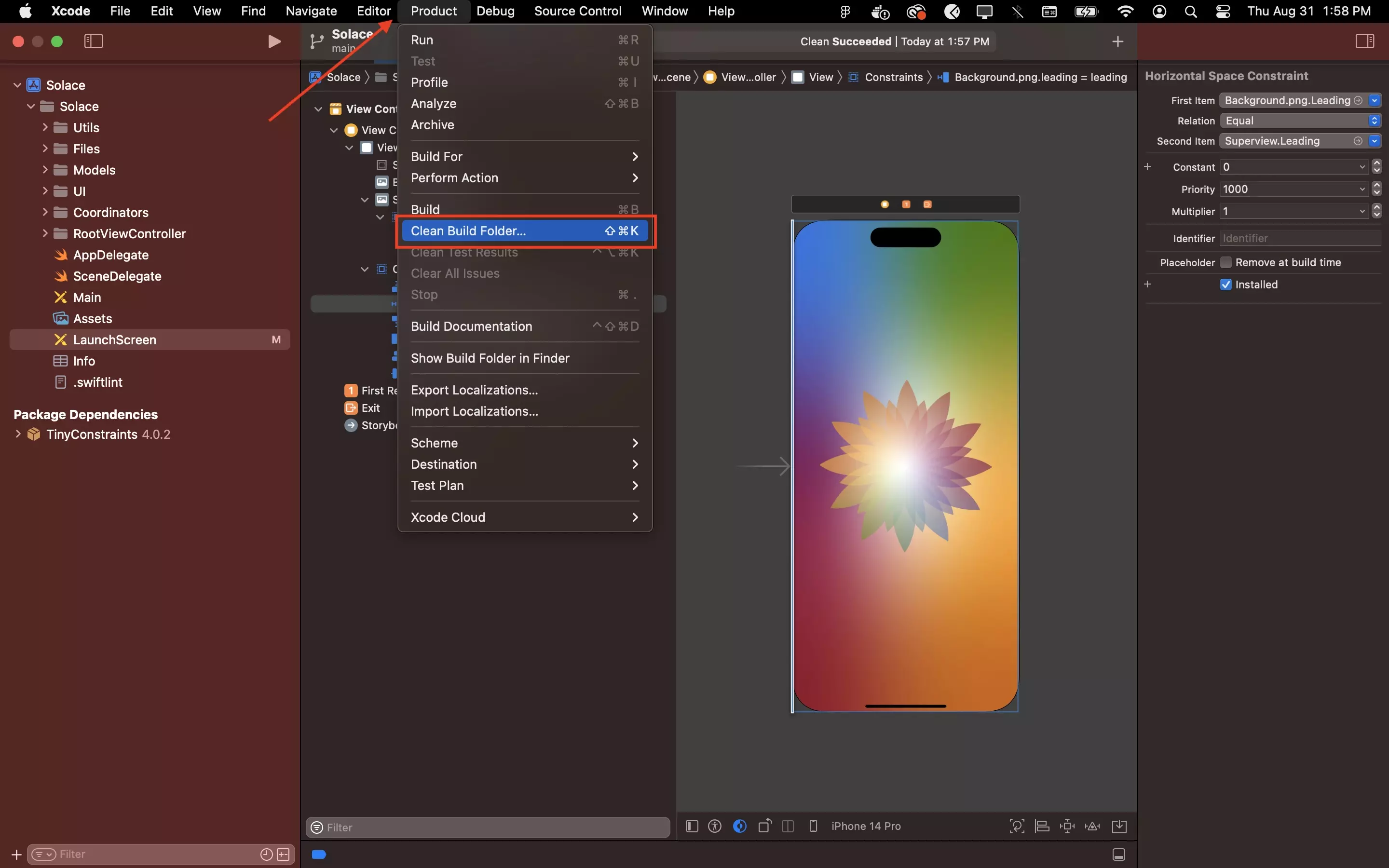Click Constraints in the jump bar
The height and width of the screenshot is (868, 1389).
coord(894,77)
